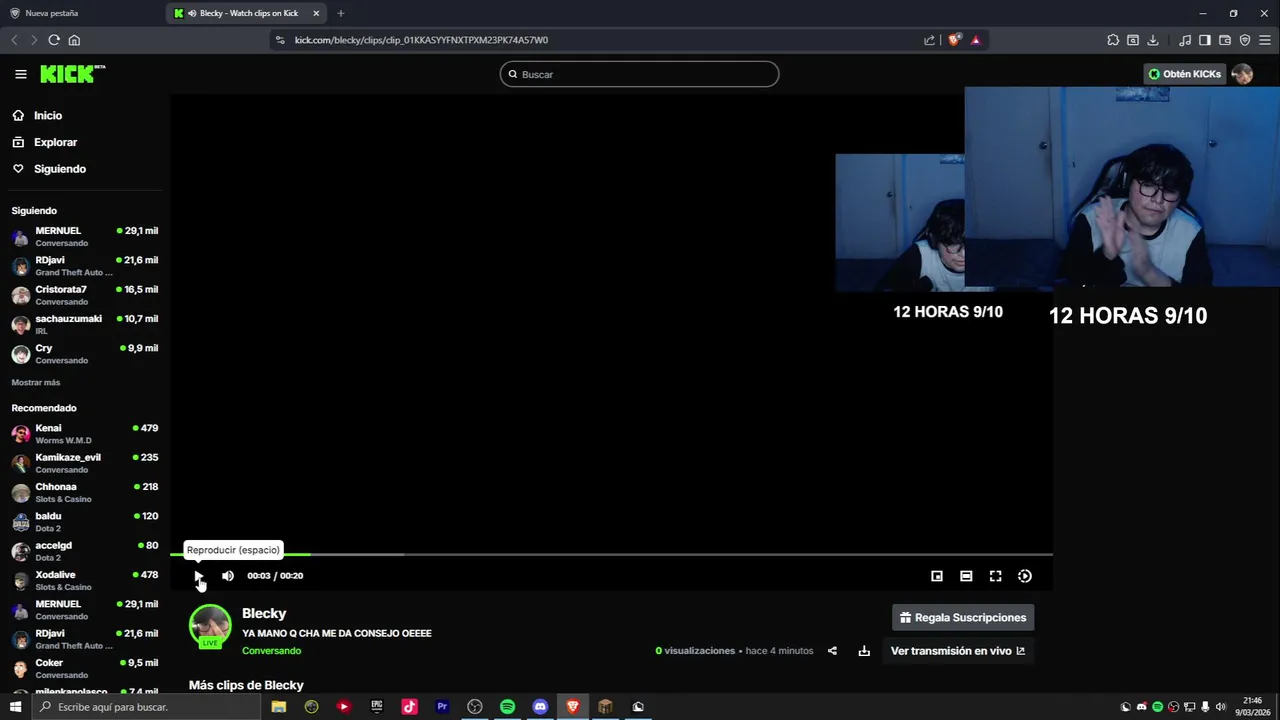Toggle theater mode on the player
This screenshot has height=720, width=1280.
tap(966, 576)
